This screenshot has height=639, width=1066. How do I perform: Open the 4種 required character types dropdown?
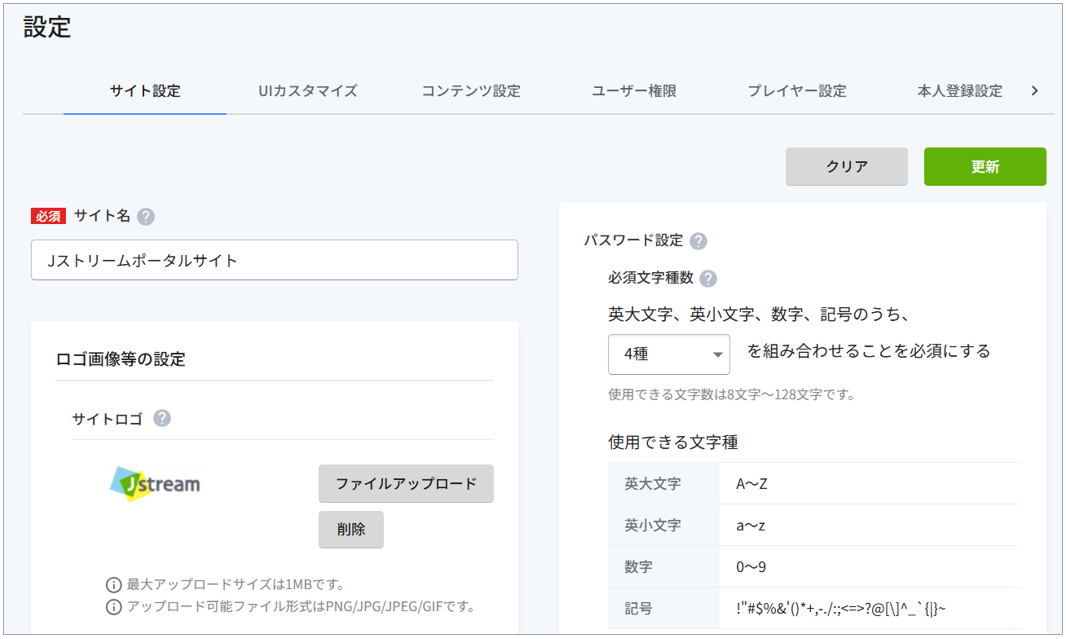click(669, 354)
